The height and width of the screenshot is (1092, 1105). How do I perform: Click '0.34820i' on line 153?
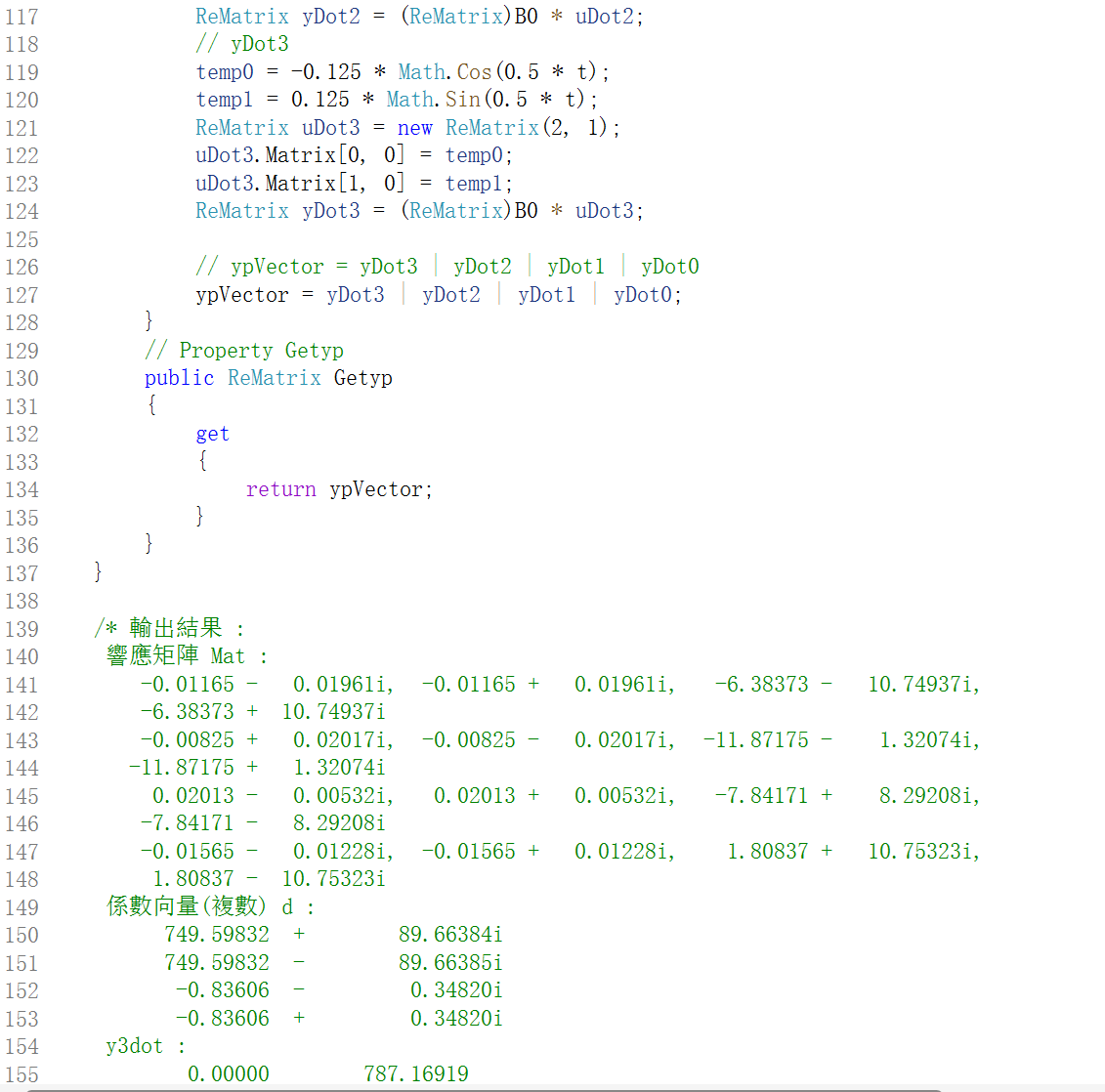tap(456, 1018)
